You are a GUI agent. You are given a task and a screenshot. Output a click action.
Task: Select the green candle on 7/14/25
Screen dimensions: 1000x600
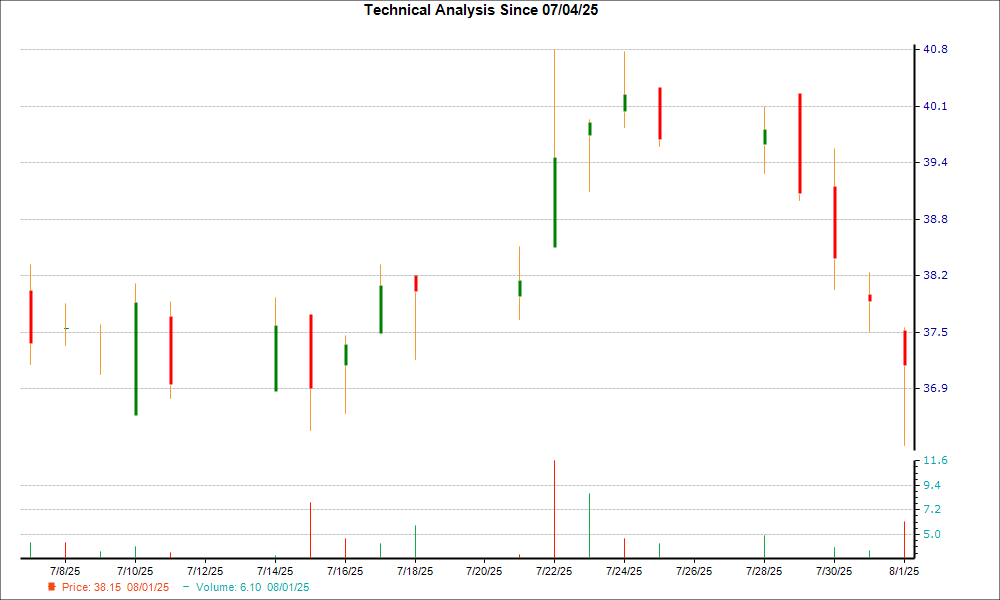click(276, 358)
